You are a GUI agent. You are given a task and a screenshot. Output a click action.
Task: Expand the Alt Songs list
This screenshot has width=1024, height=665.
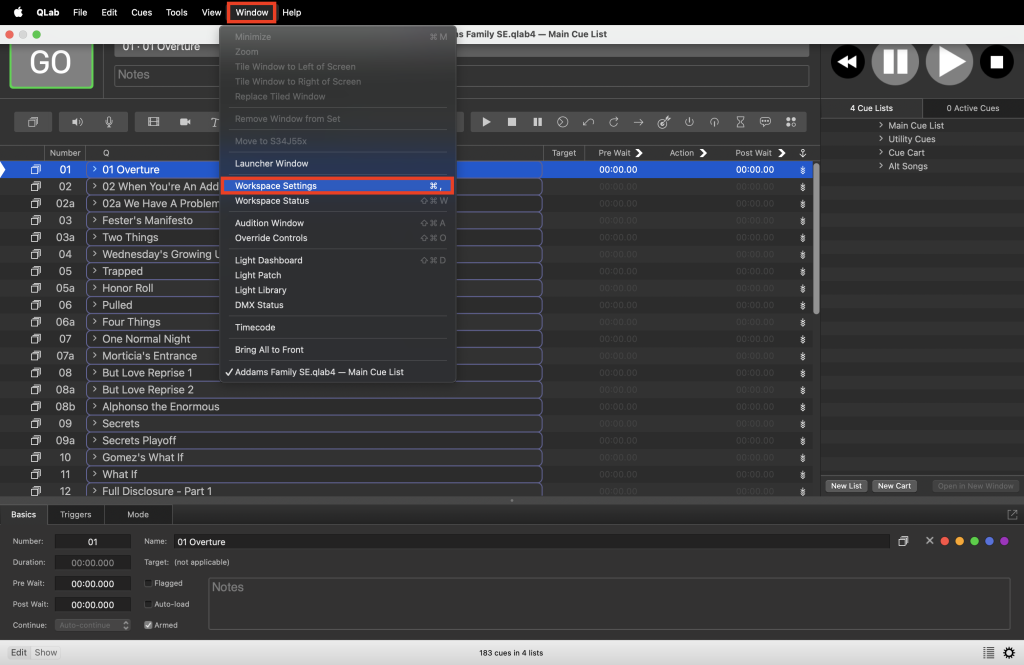click(881, 166)
